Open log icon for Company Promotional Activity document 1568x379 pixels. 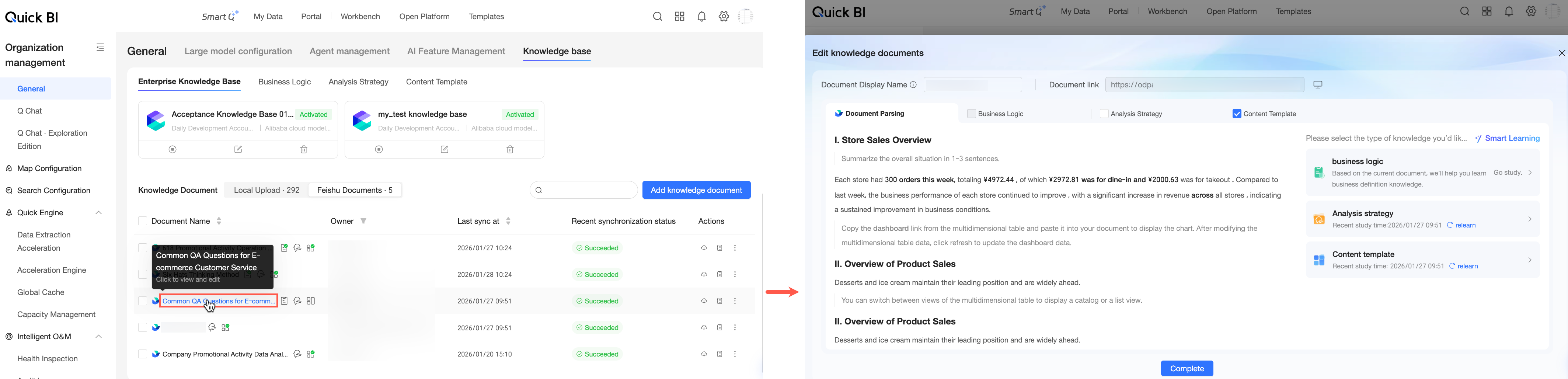[x=719, y=354]
